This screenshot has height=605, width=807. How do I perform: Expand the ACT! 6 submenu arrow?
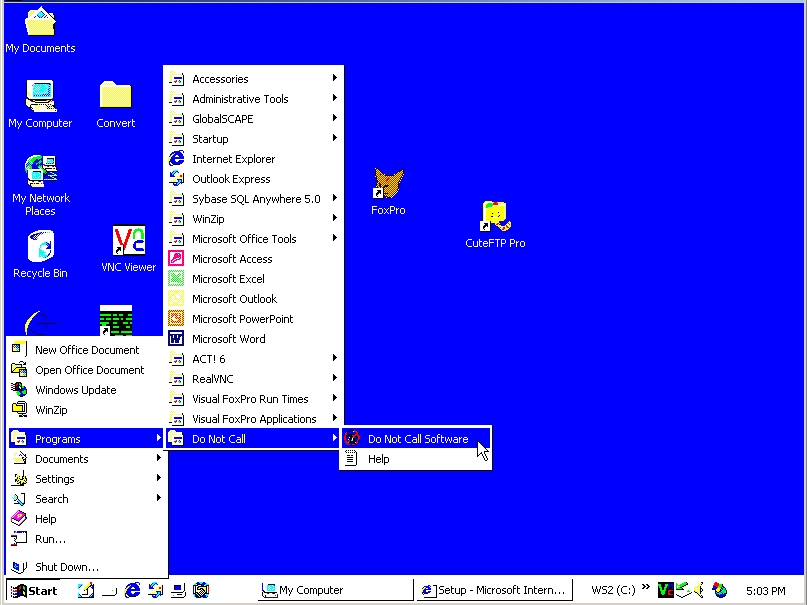(x=335, y=358)
